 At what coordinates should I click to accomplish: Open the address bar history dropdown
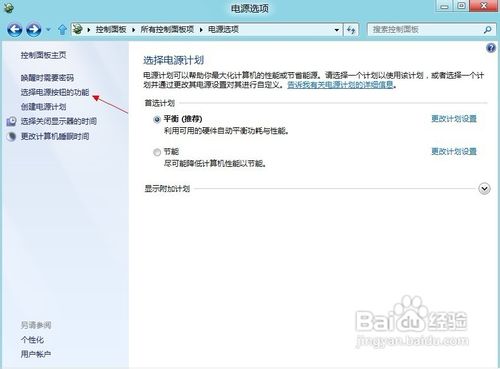coord(337,30)
